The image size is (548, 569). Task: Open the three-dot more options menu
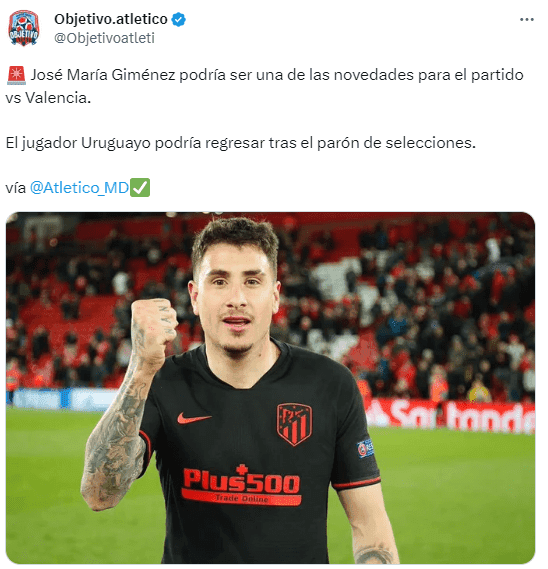[527, 19]
